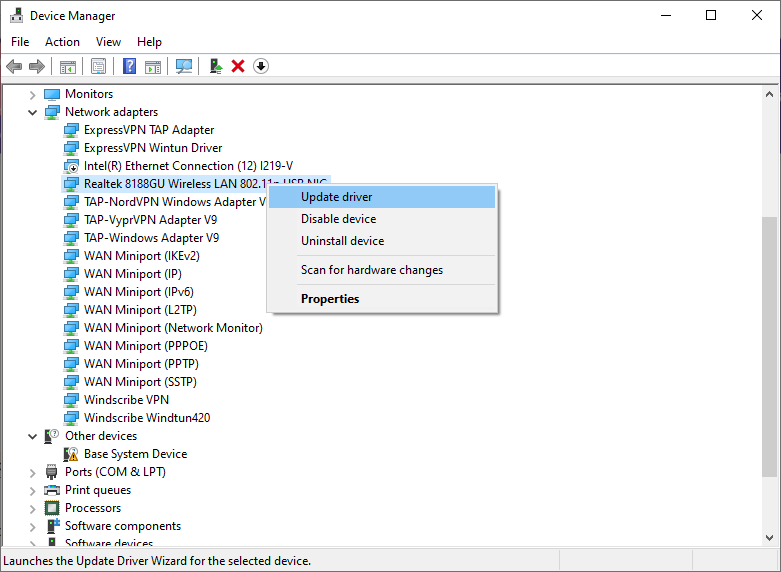
Task: Select WAN Miniport (PPPOE)
Action: click(x=145, y=345)
